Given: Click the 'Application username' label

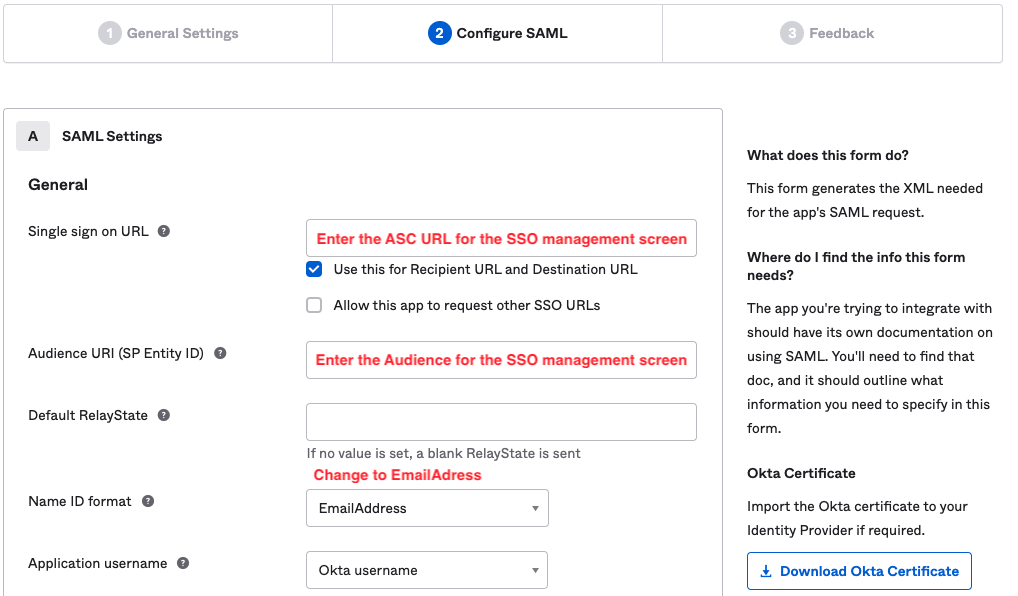Looking at the screenshot, I should (97, 564).
